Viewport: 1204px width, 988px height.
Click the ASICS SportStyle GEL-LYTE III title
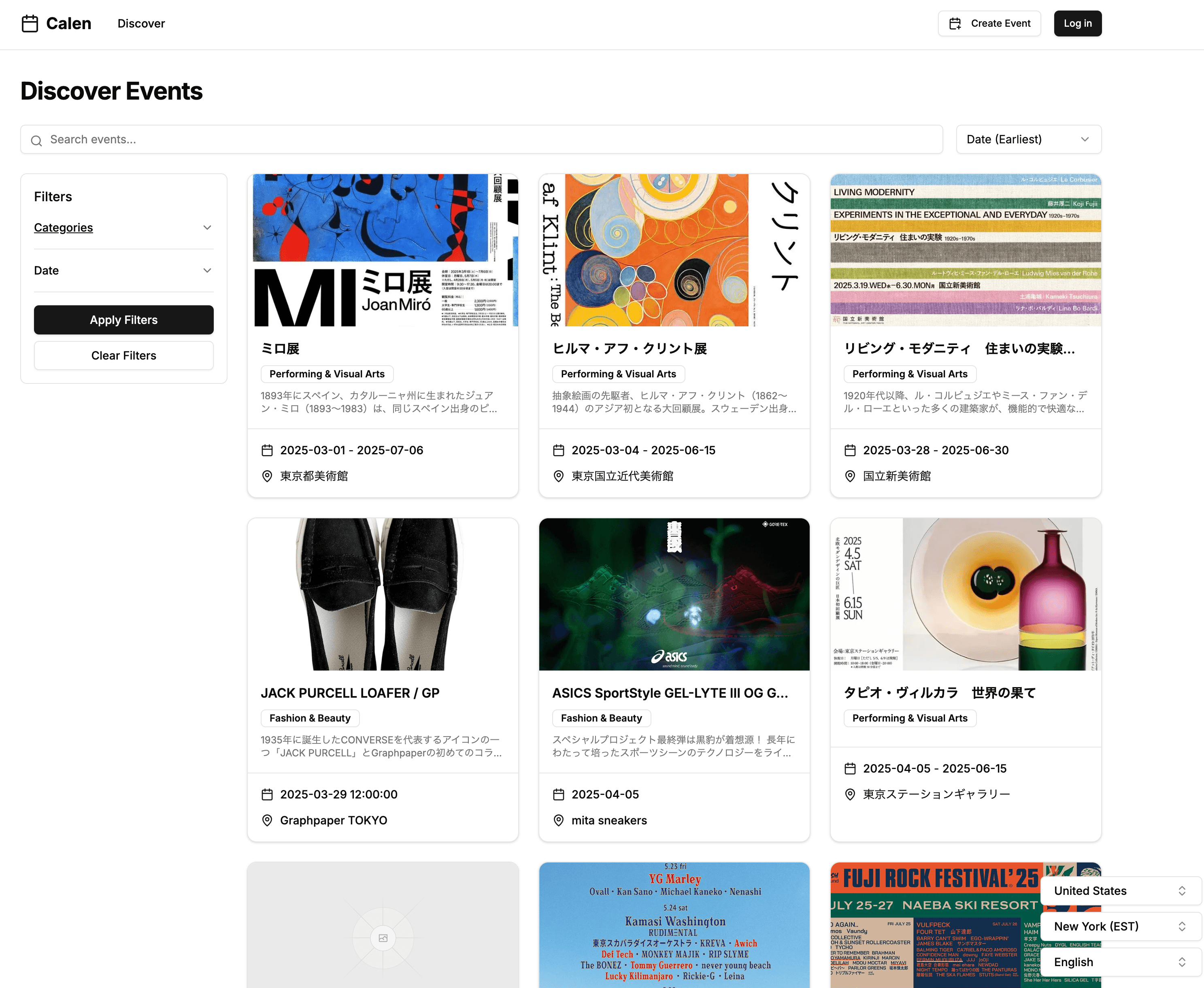(670, 693)
